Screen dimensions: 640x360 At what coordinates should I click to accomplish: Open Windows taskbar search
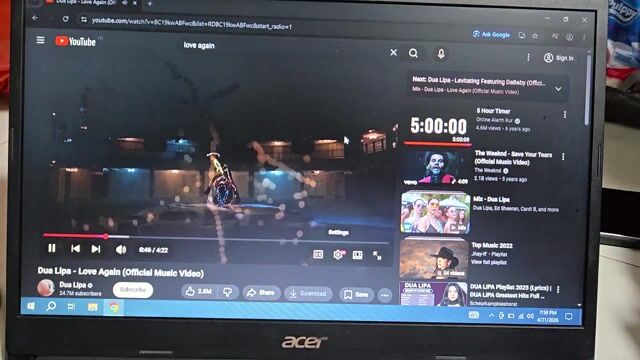pyautogui.click(x=51, y=306)
